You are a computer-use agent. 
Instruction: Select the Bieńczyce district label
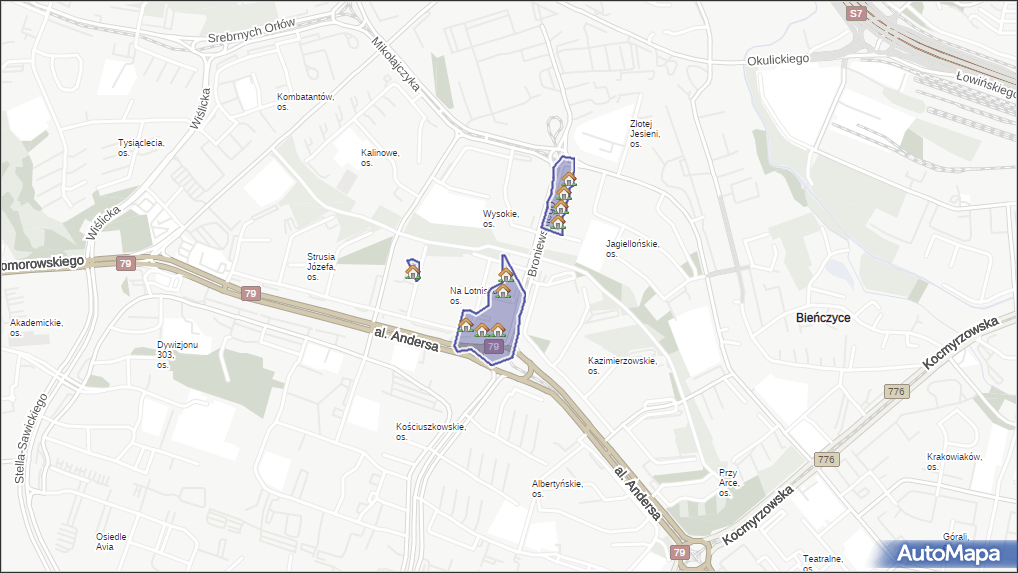[x=823, y=317]
